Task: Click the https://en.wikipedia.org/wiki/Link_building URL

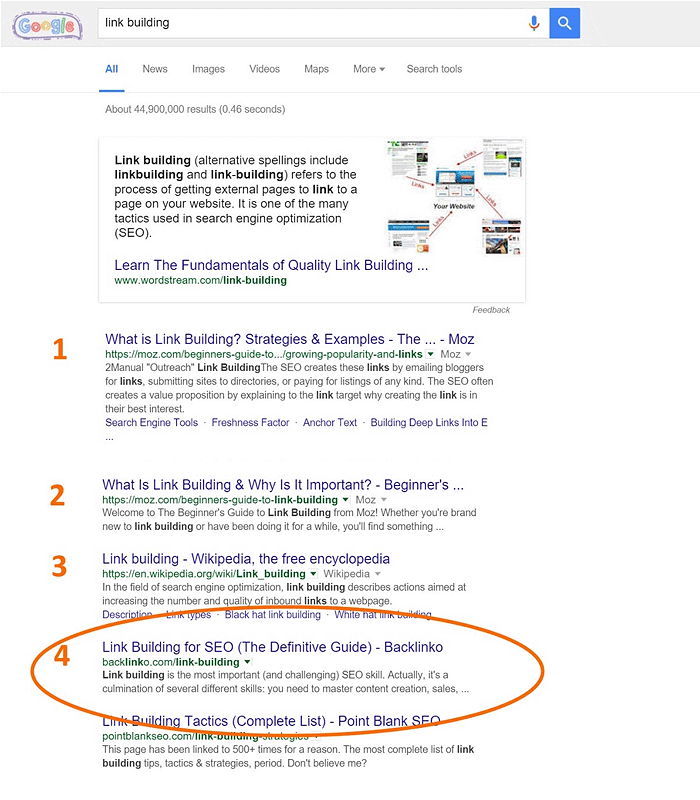Action: [x=204, y=574]
